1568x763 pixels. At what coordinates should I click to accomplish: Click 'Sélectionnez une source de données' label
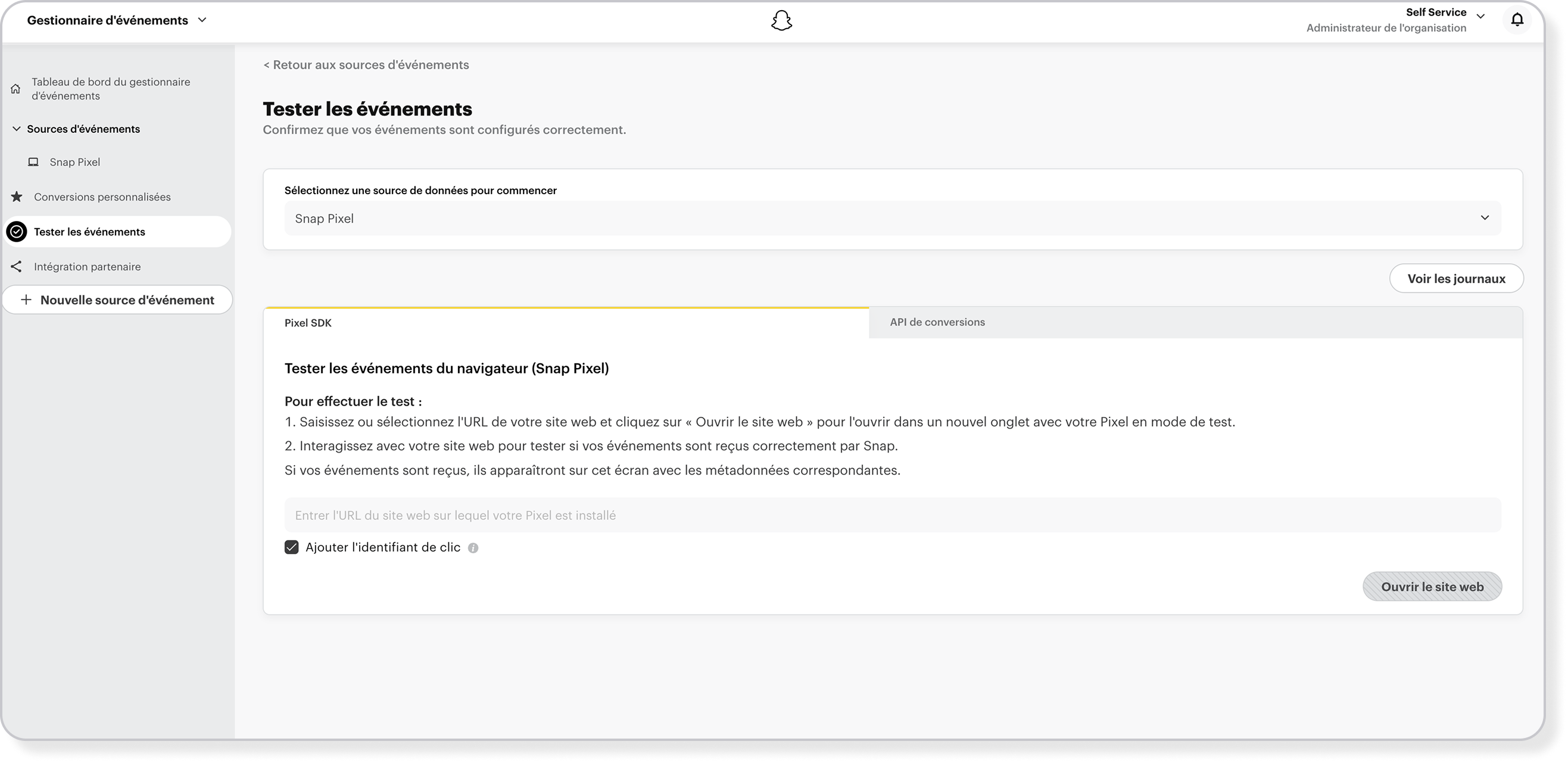(420, 191)
